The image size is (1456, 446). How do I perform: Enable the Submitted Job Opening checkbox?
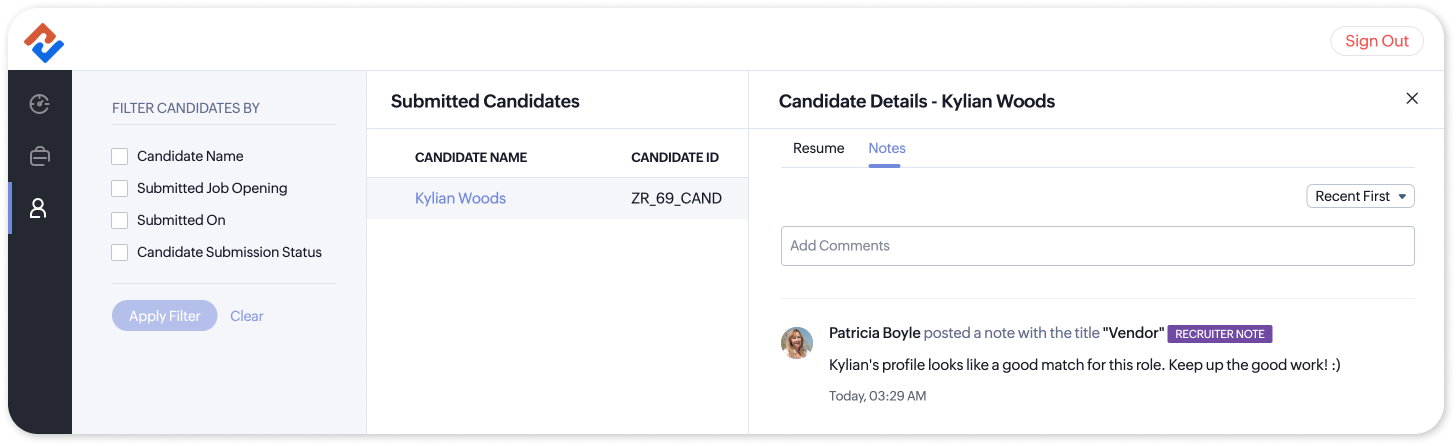120,188
